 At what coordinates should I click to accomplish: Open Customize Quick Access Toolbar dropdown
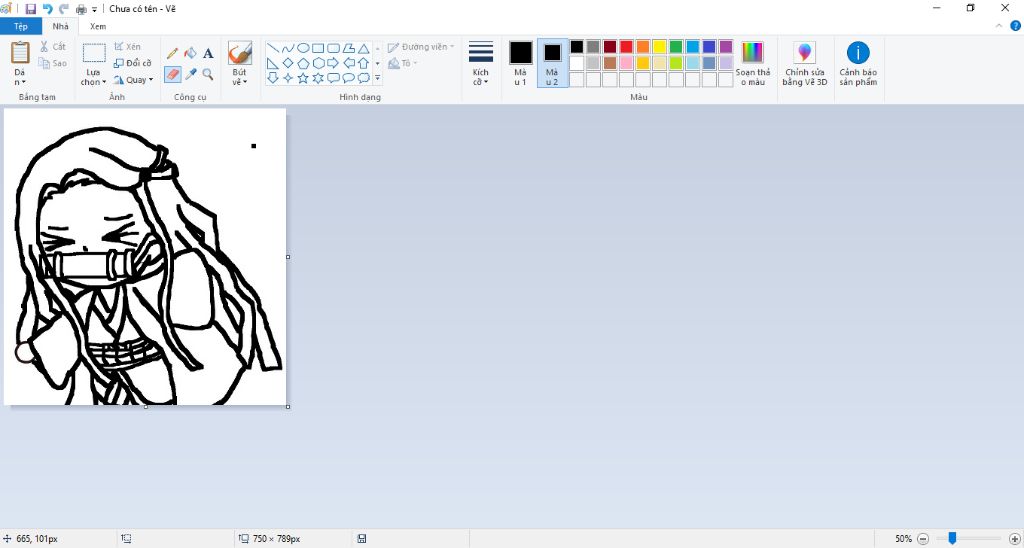coord(95,9)
